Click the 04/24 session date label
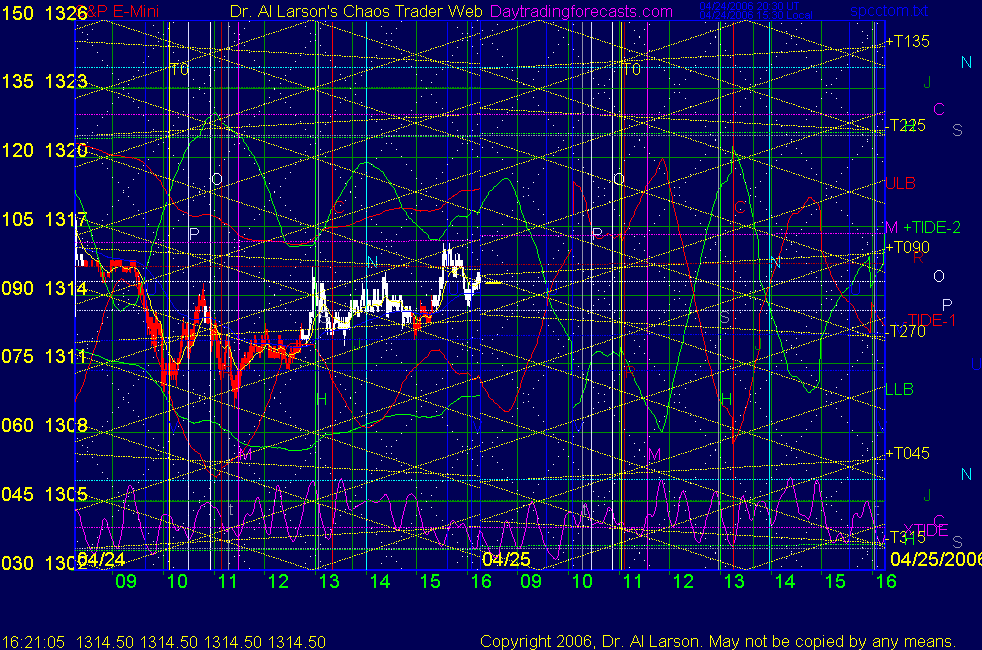The image size is (982, 650). point(101,559)
